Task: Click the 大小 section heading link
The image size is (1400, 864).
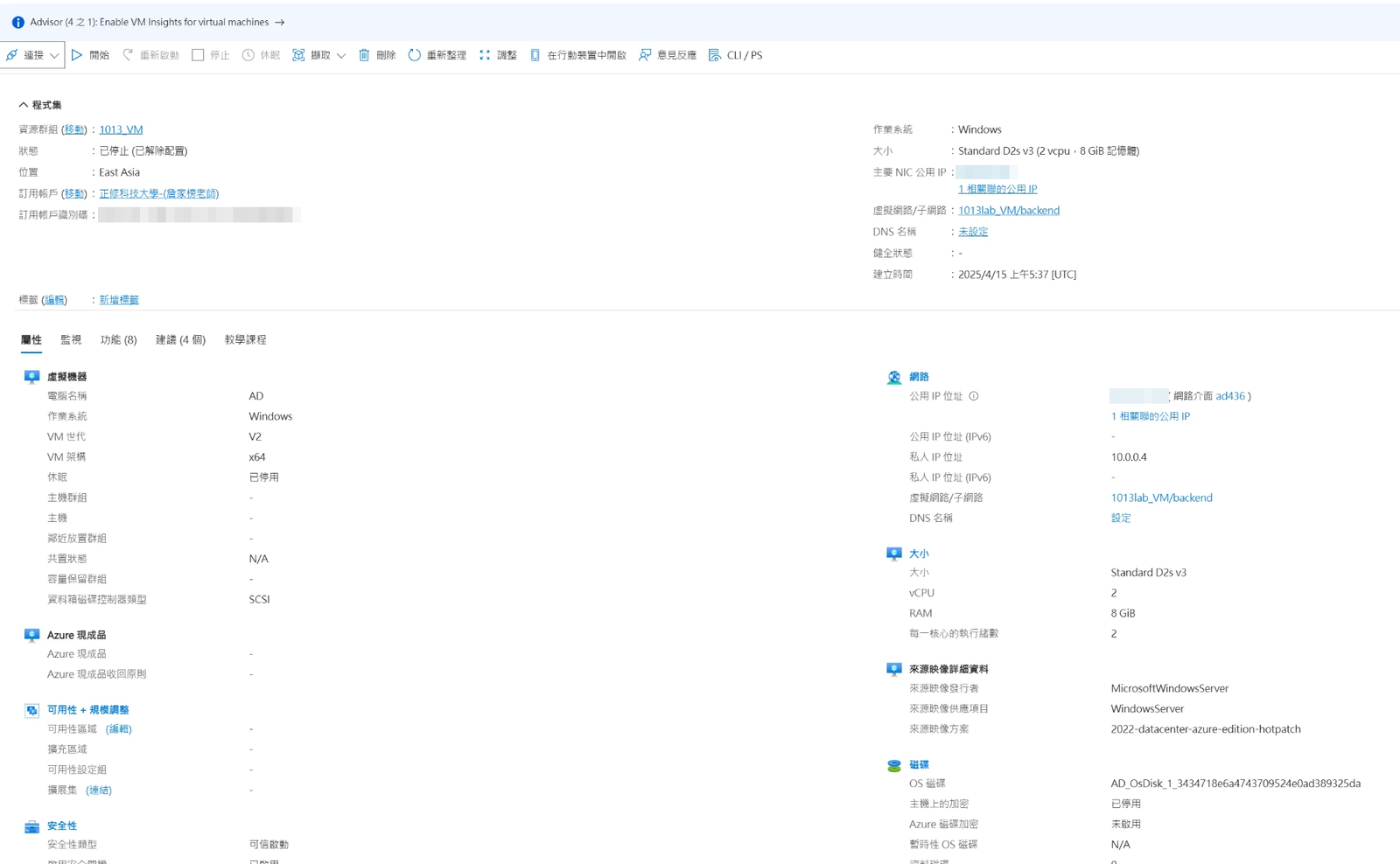Action: pyautogui.click(x=919, y=554)
